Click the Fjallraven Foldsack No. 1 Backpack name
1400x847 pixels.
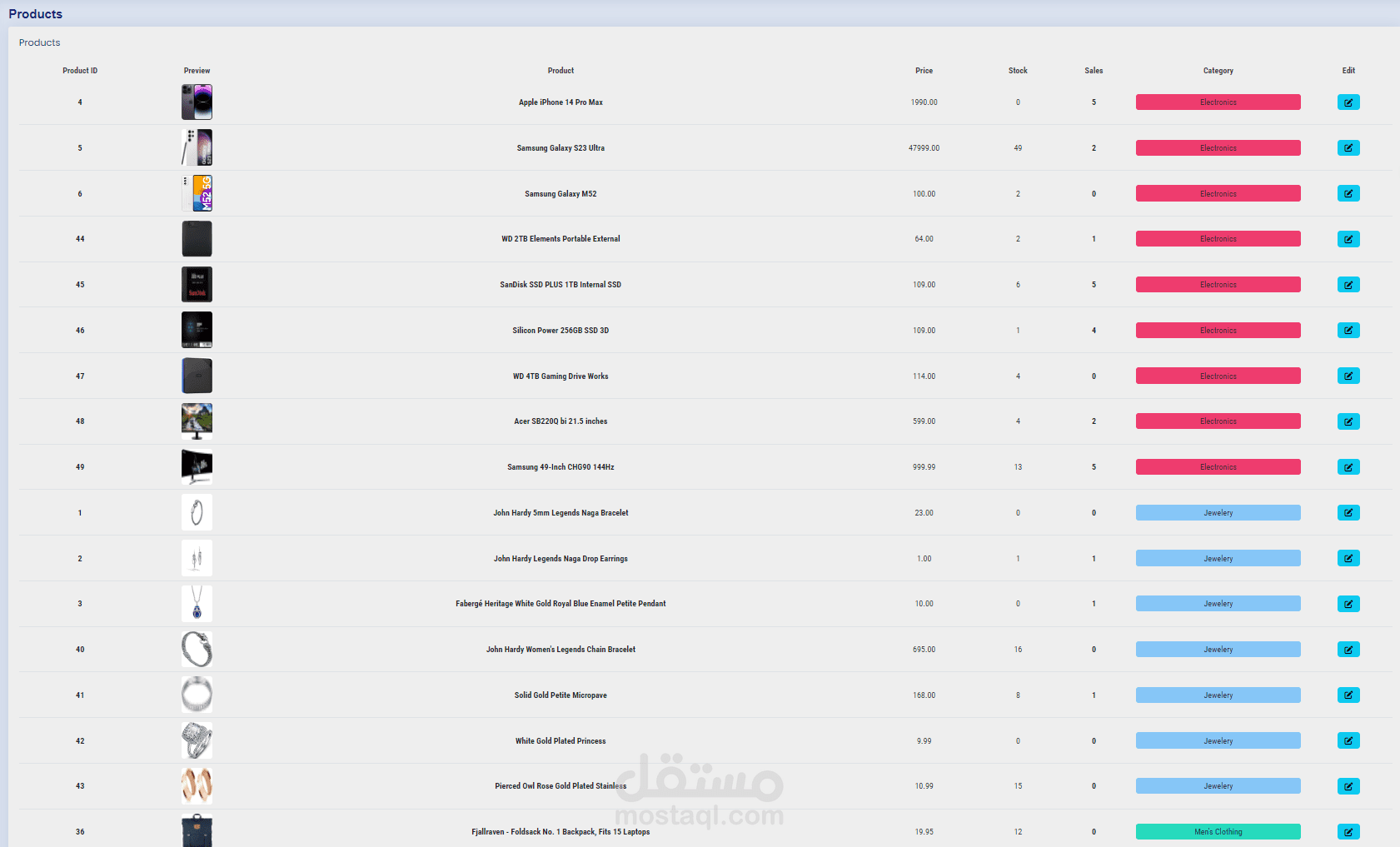click(x=560, y=832)
